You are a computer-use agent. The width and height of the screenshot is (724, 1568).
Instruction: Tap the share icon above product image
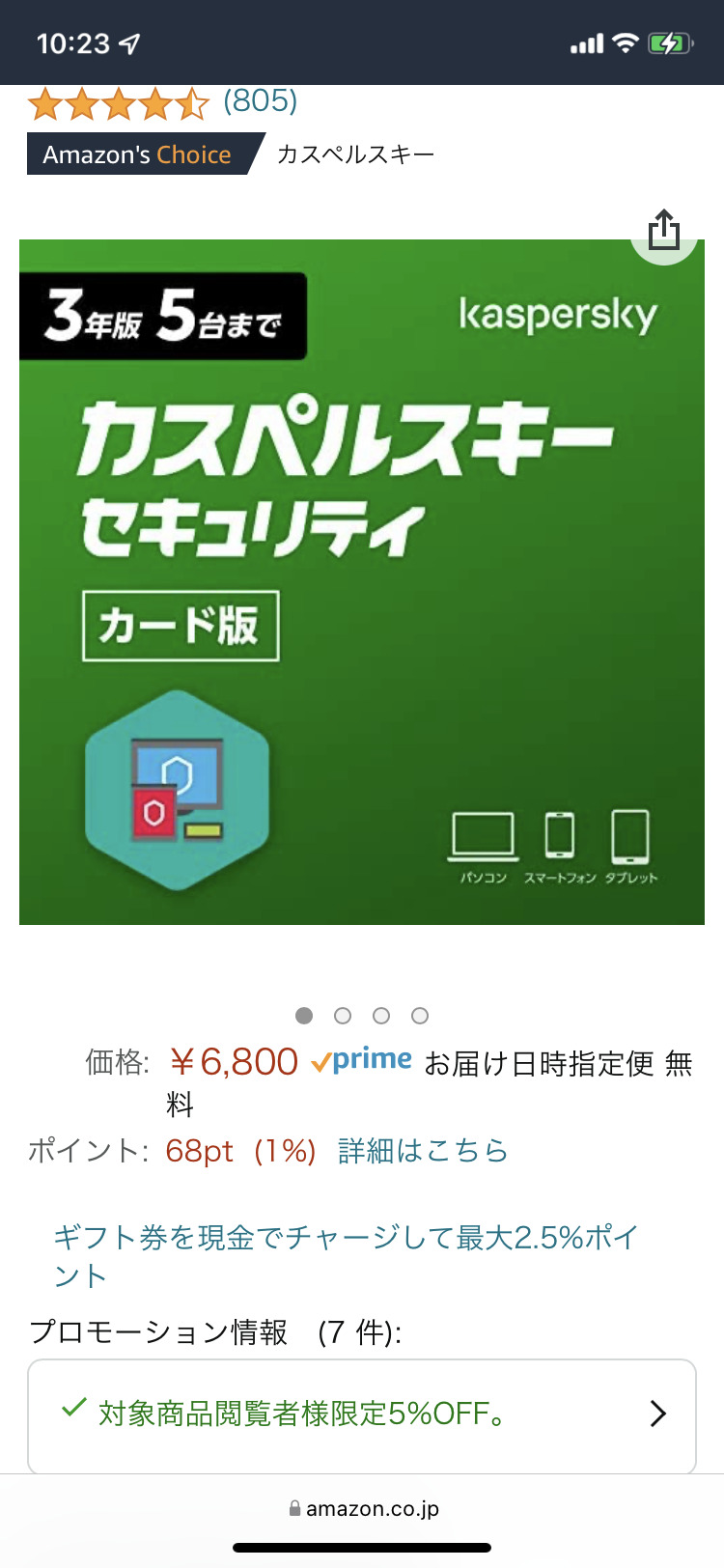tap(664, 231)
